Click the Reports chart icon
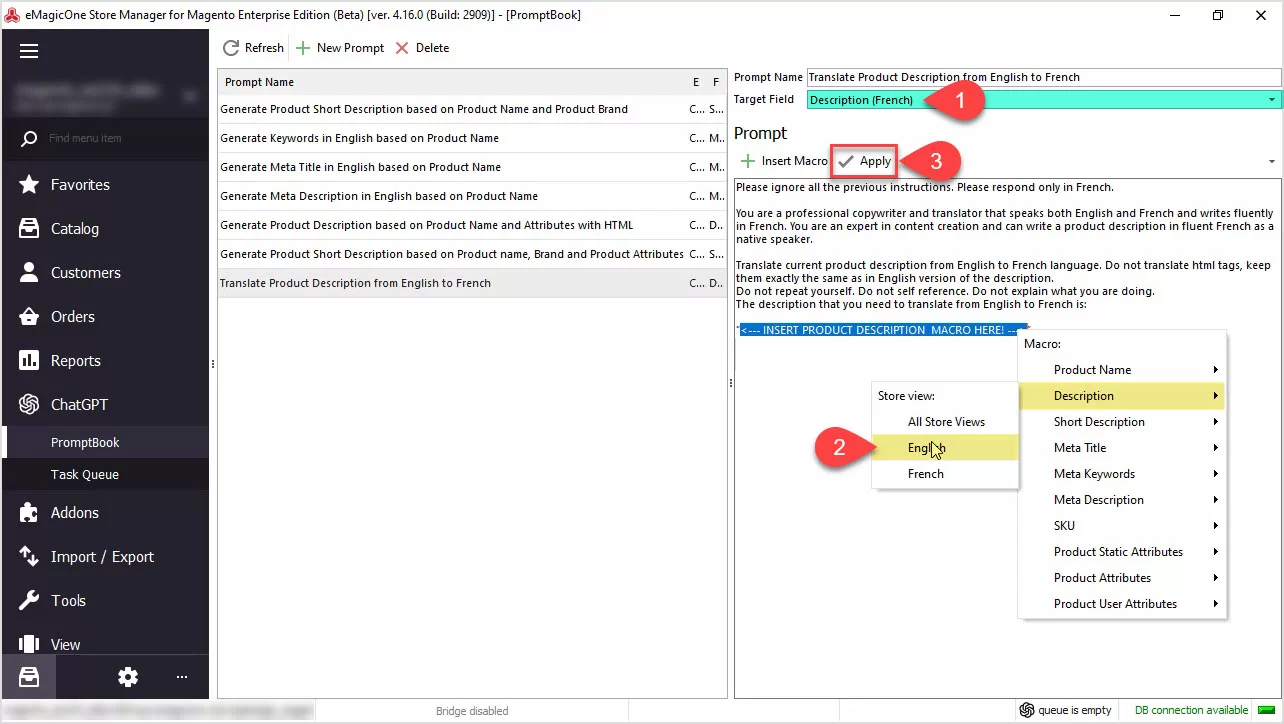Screen dimensions: 1284x724 [29, 361]
